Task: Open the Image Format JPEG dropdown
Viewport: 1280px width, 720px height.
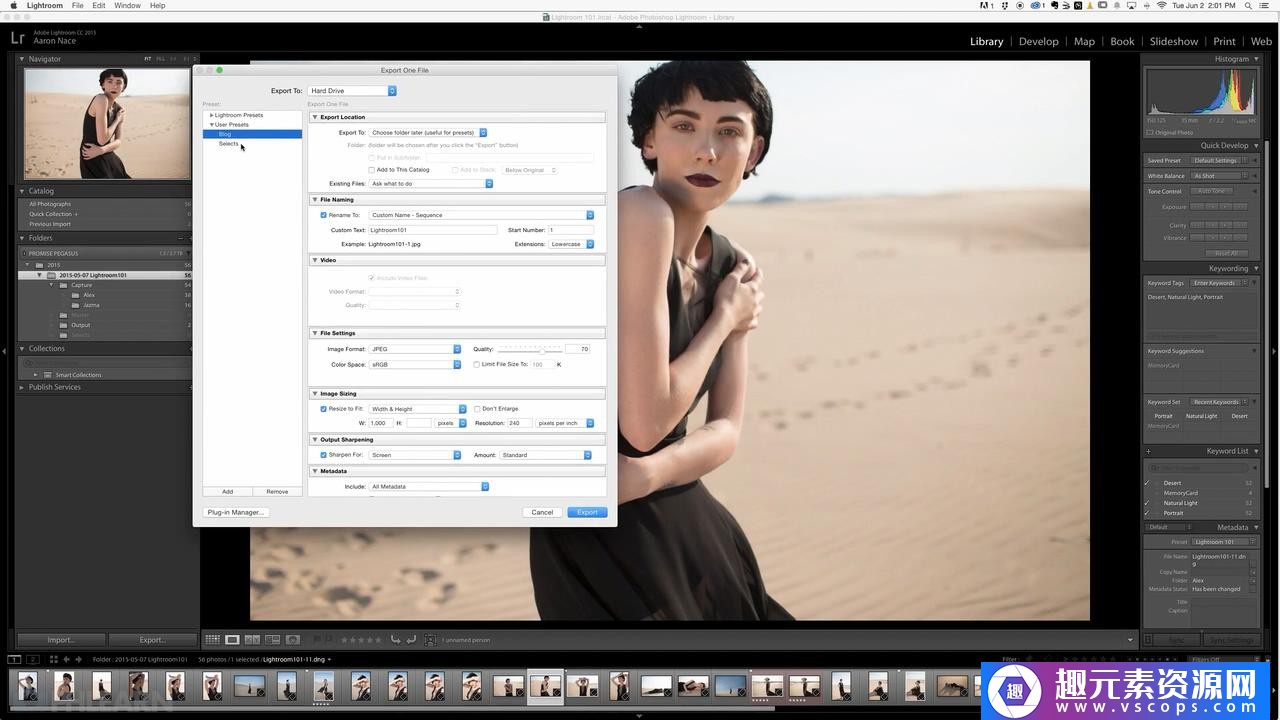Action: coord(415,349)
